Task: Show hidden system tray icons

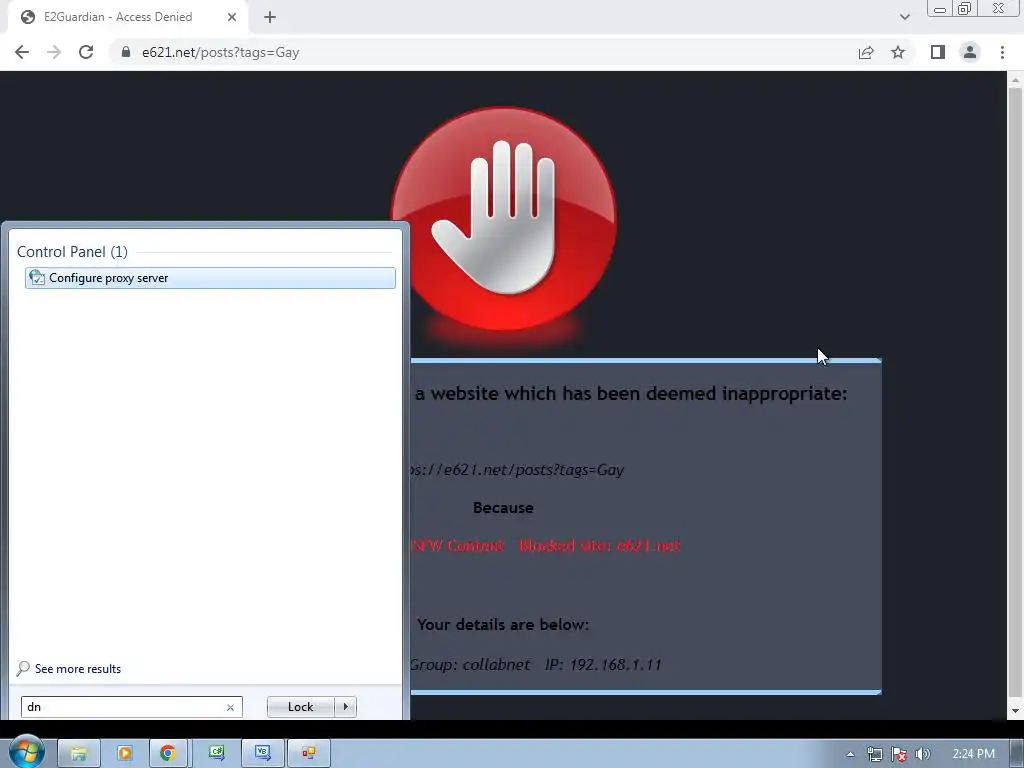Action: pyautogui.click(x=850, y=754)
